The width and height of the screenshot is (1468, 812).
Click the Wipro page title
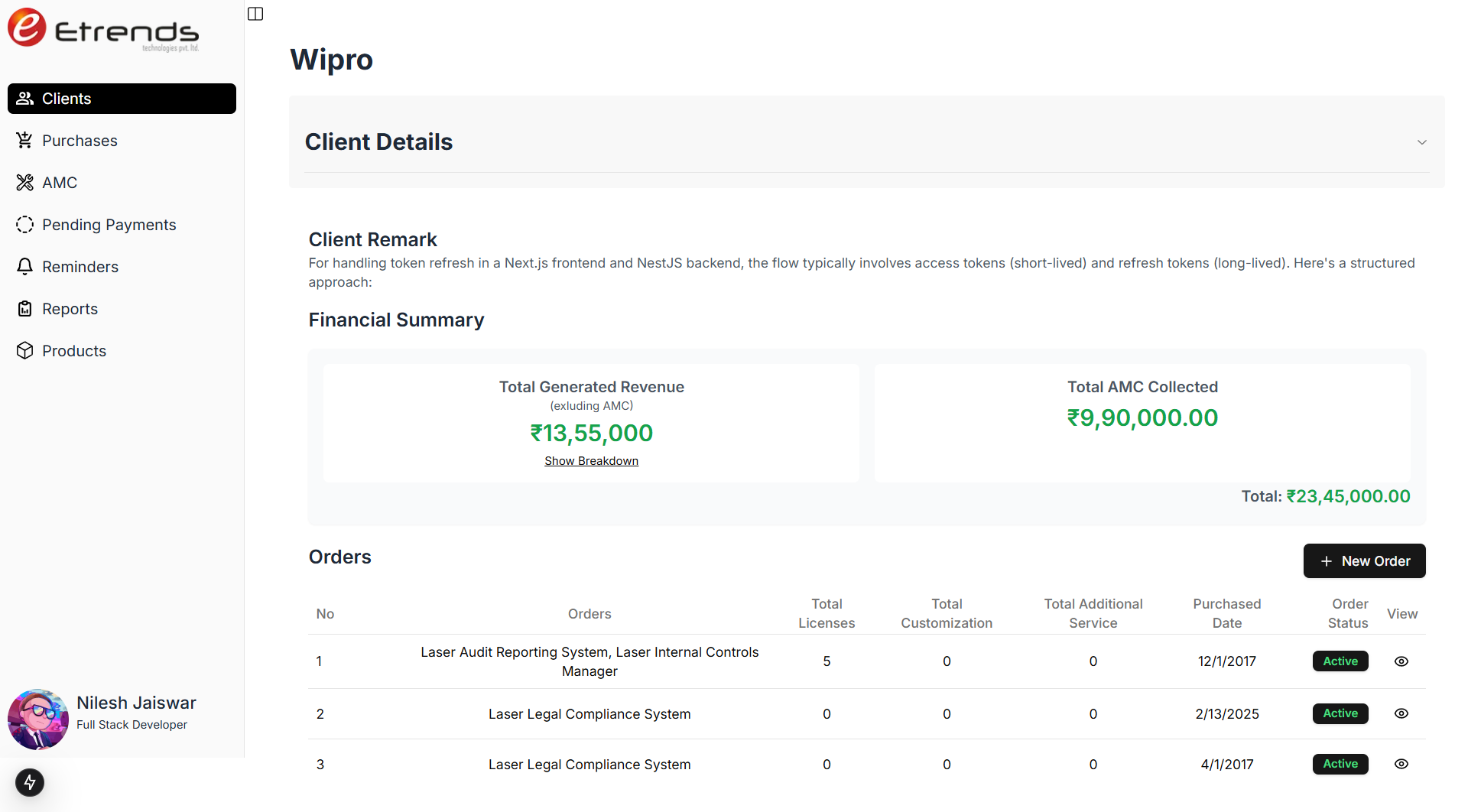[x=332, y=60]
